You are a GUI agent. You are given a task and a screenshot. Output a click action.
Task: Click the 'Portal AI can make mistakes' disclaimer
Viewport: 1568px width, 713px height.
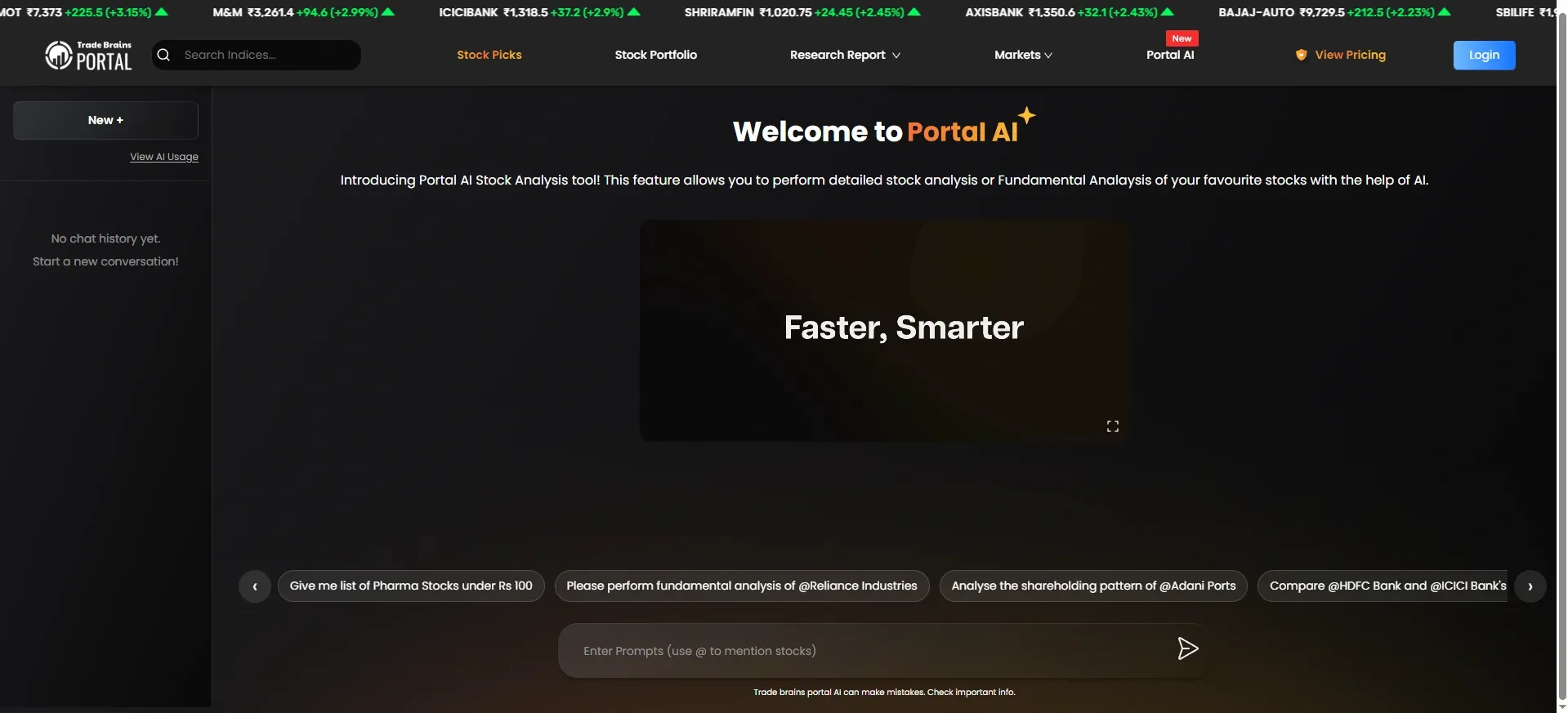[884, 693]
